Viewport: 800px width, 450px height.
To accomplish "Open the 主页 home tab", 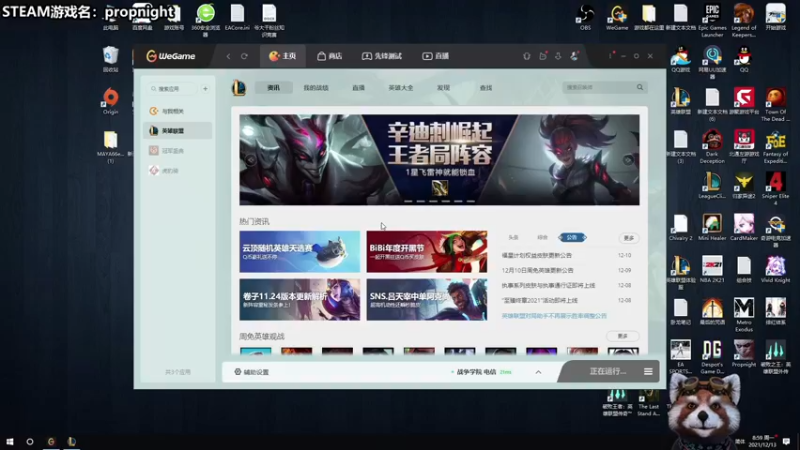I will click(283, 56).
